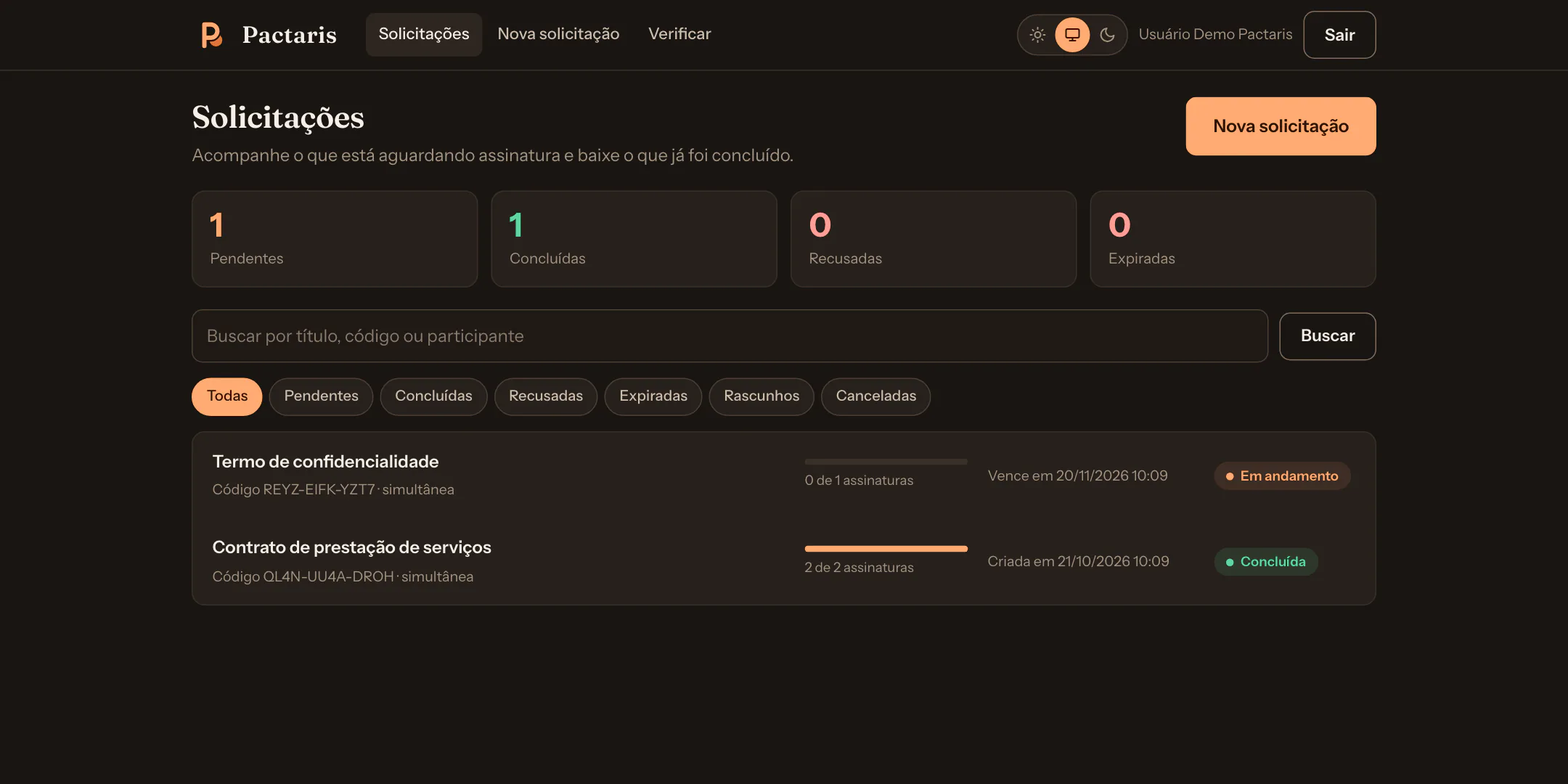Filter by Concluídas chip

coord(433,396)
